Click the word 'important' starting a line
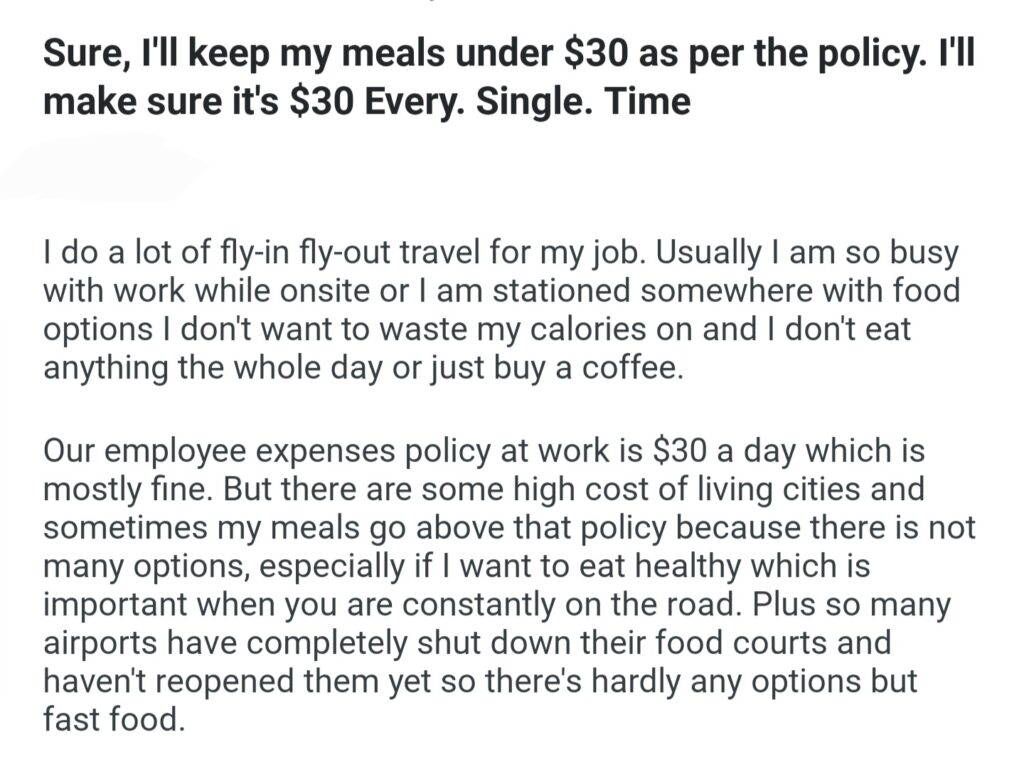 (123, 604)
